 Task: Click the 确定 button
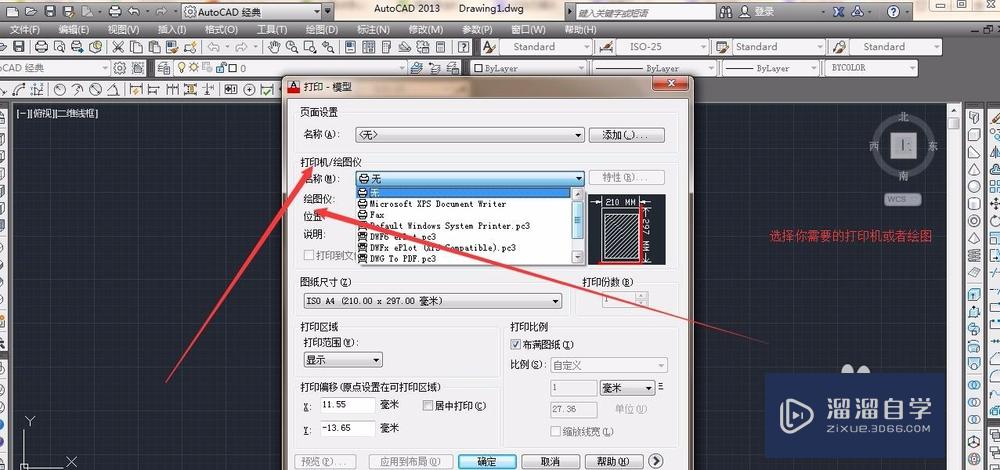coord(487,462)
